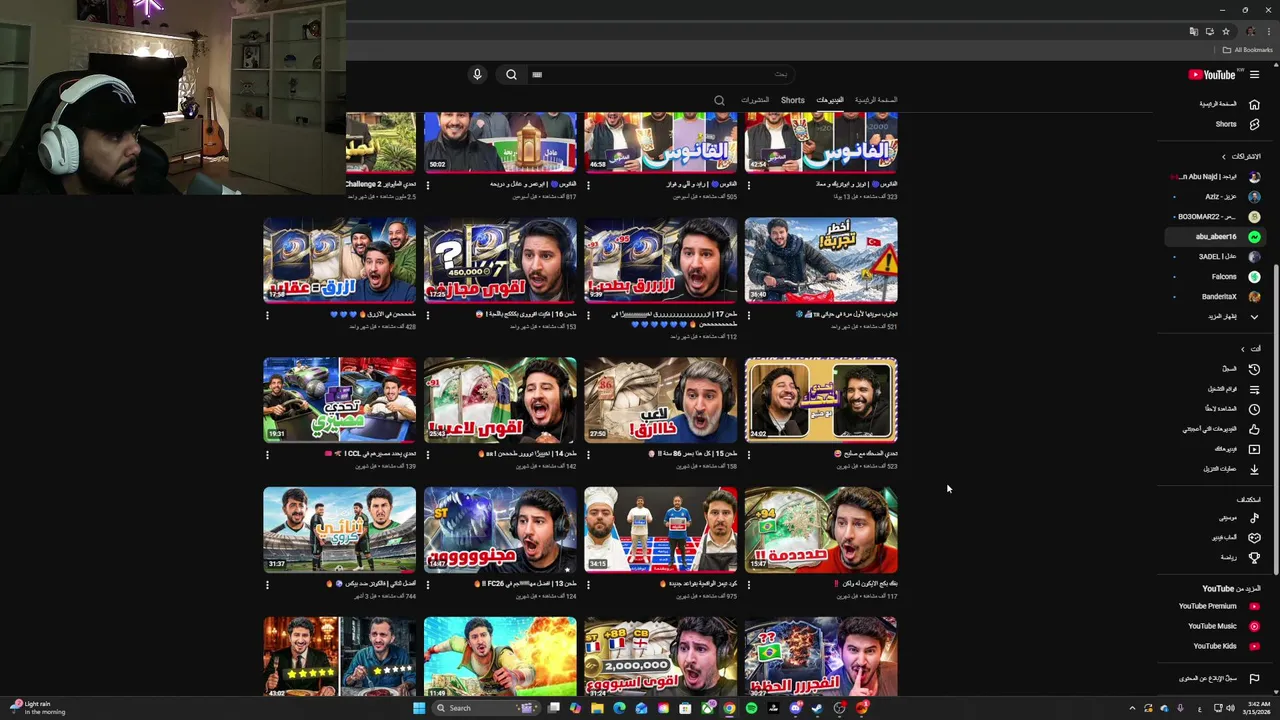Search within channel magnifier icon
The height and width of the screenshot is (720, 1280).
tap(719, 100)
